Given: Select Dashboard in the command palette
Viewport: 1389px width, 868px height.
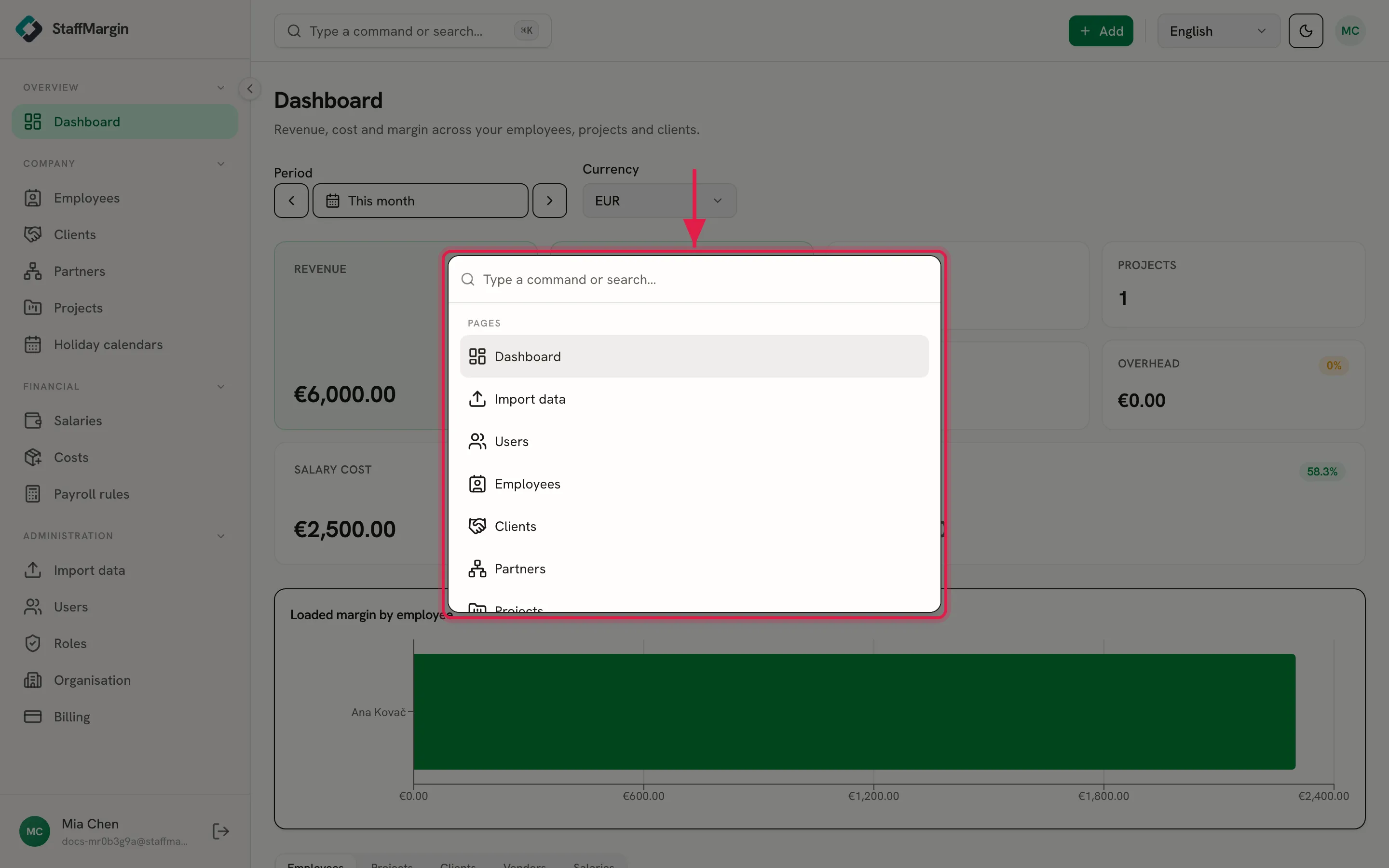Looking at the screenshot, I should (694, 356).
